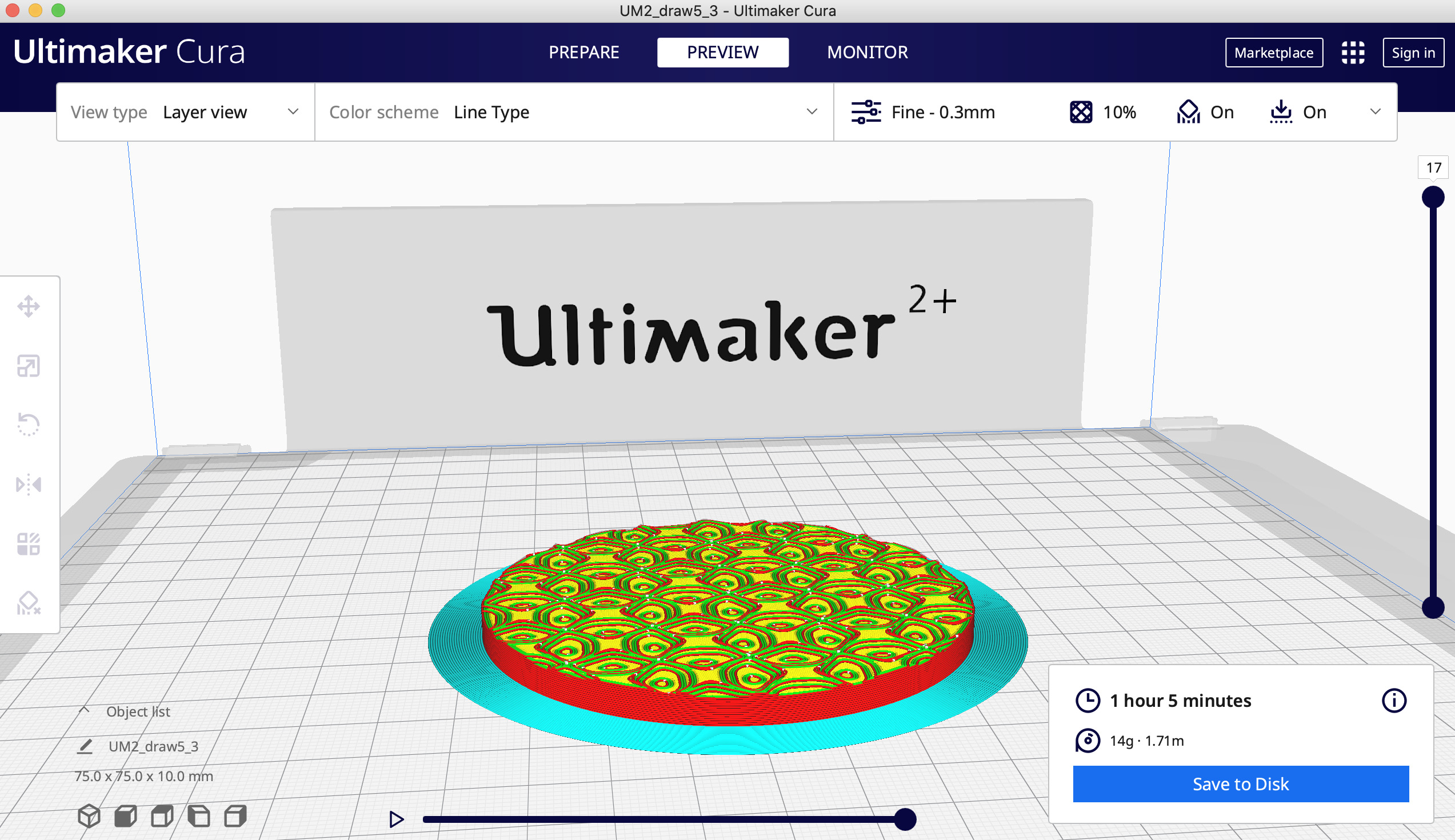Click the Ultimaker Cura logo
Screen dimensions: 1455x840
pos(129,51)
